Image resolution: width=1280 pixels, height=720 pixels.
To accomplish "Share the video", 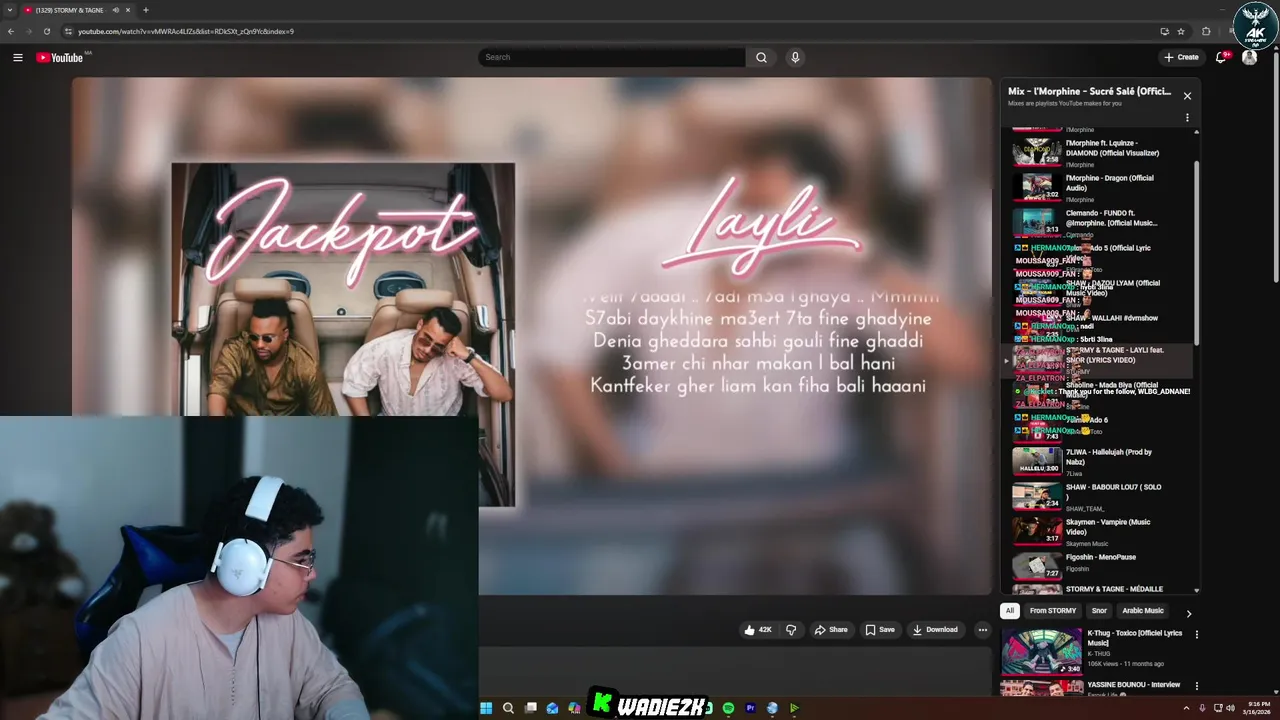I will click(831, 630).
